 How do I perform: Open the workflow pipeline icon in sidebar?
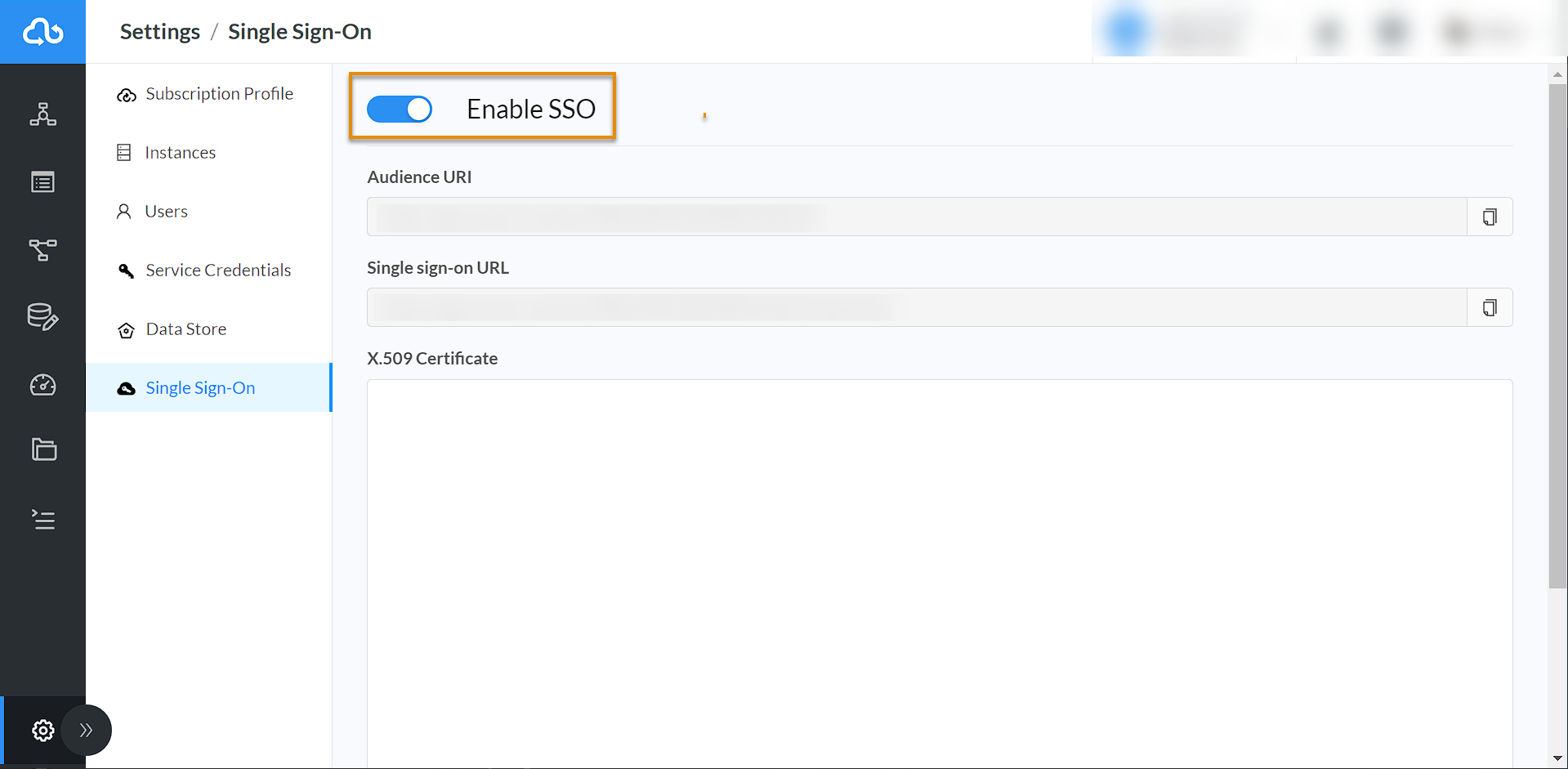(42, 250)
